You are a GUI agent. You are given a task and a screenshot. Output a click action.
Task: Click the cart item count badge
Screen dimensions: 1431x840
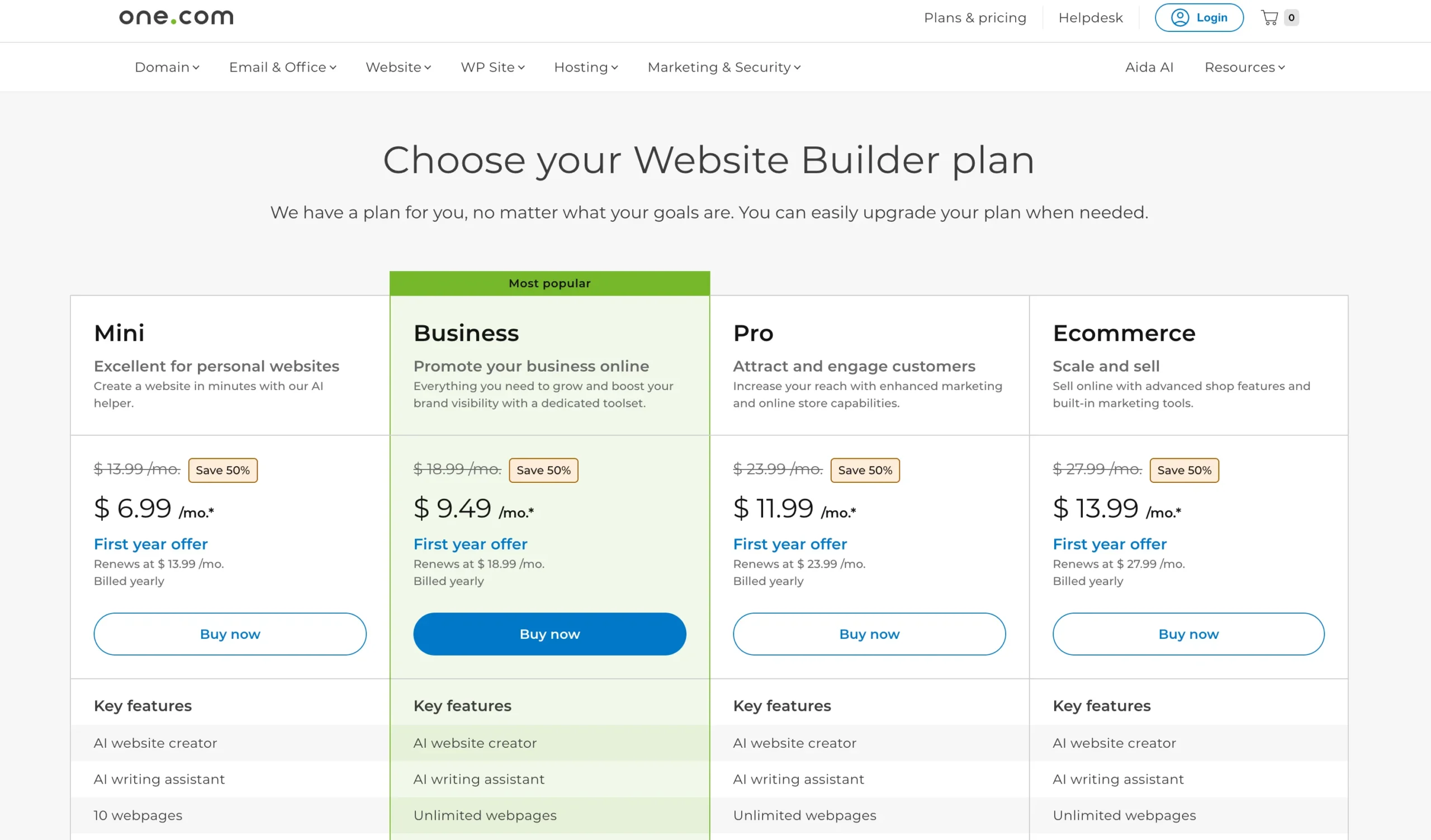[x=1291, y=17]
